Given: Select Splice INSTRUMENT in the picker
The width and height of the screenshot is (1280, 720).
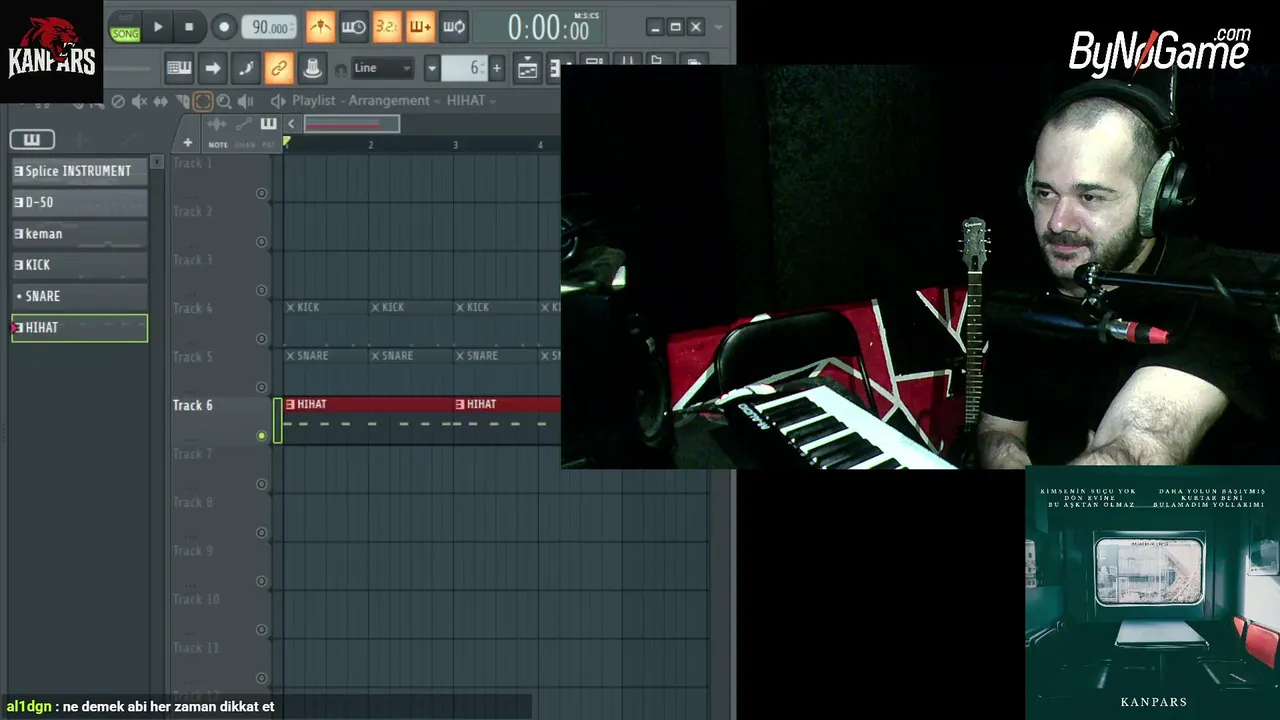Looking at the screenshot, I should click(79, 171).
